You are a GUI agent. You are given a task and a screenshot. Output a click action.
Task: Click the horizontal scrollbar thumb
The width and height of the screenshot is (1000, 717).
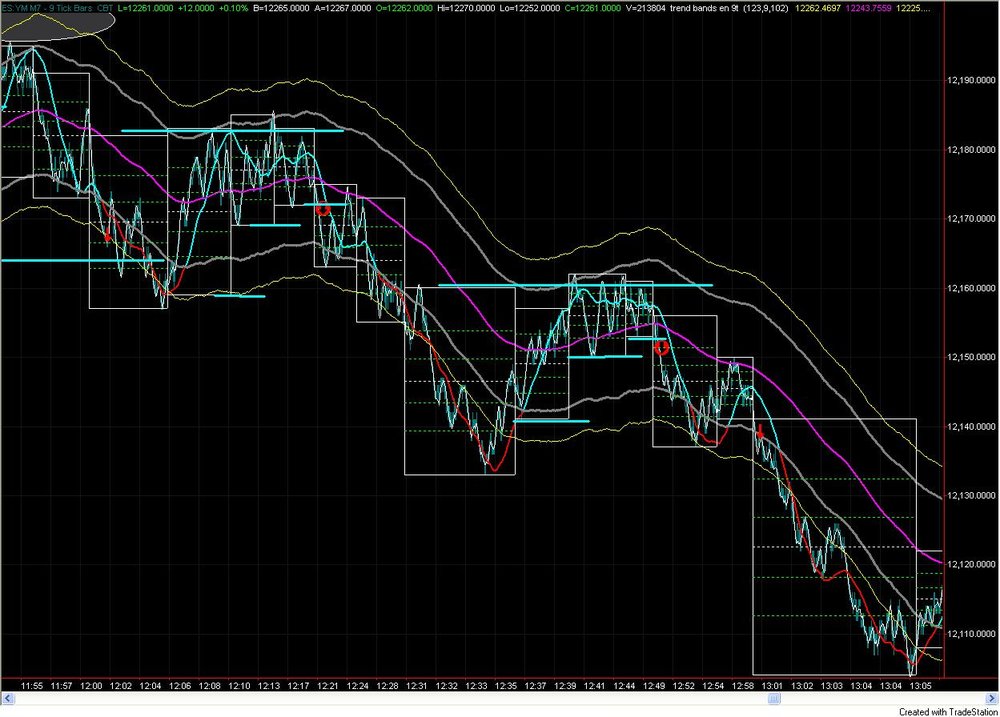click(x=774, y=699)
